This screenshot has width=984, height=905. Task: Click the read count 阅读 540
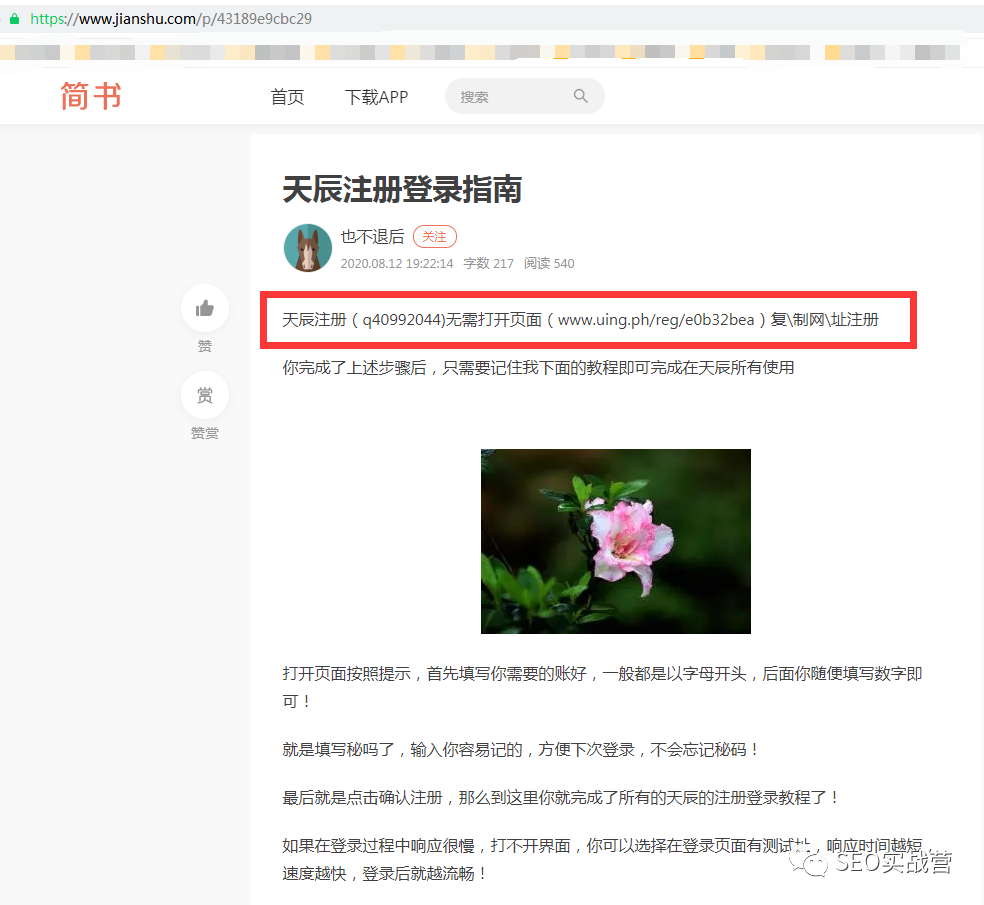tap(549, 264)
